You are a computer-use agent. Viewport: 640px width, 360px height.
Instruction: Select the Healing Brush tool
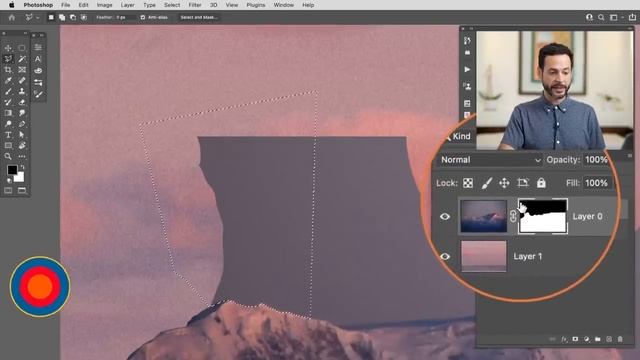22,80
